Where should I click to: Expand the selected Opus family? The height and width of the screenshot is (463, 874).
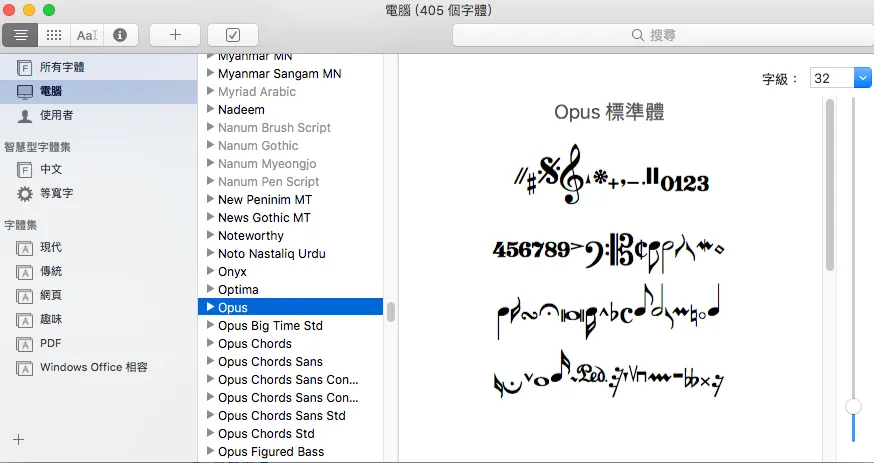tap(210, 306)
